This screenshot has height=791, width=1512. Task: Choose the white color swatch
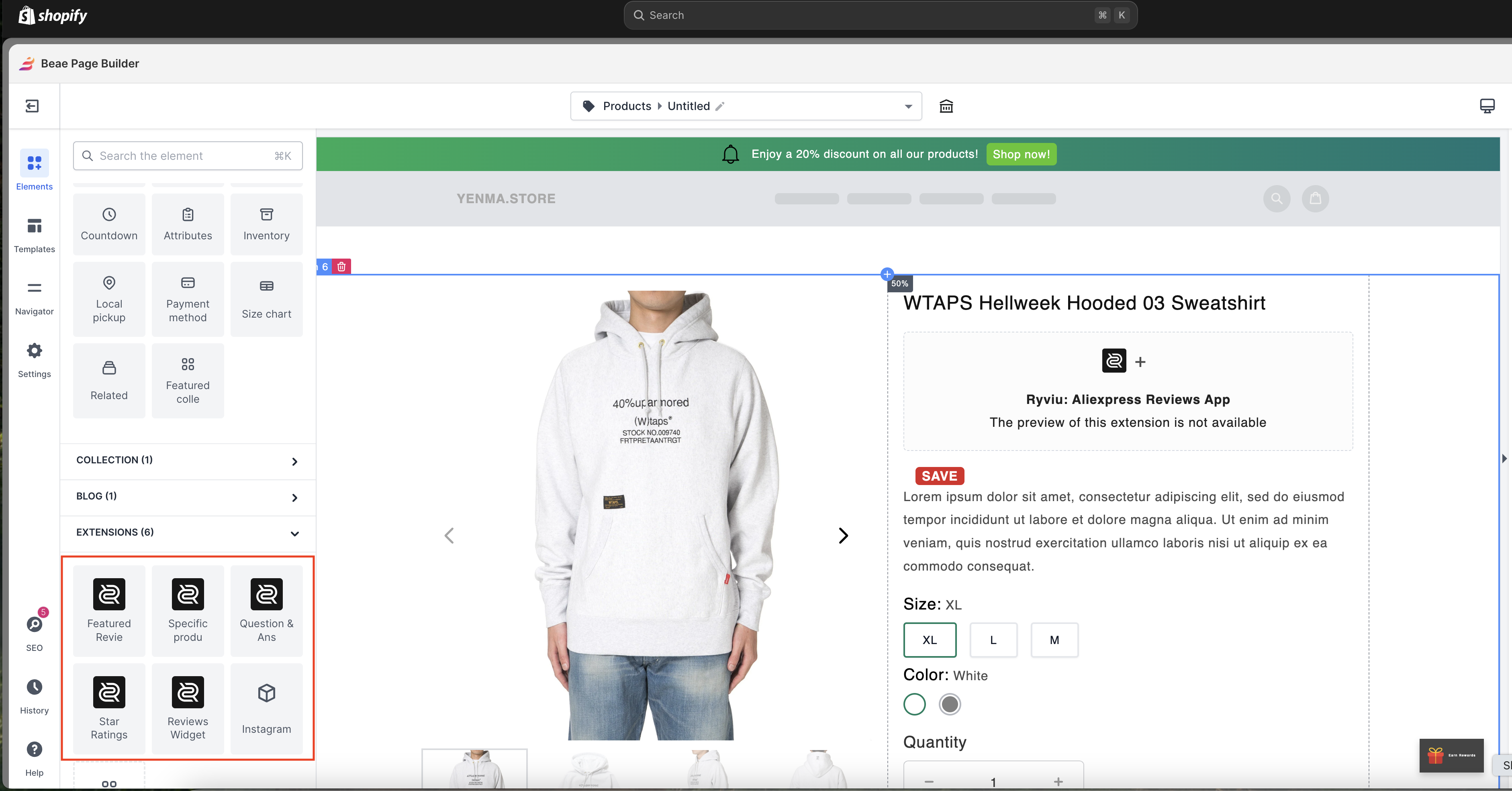click(915, 704)
